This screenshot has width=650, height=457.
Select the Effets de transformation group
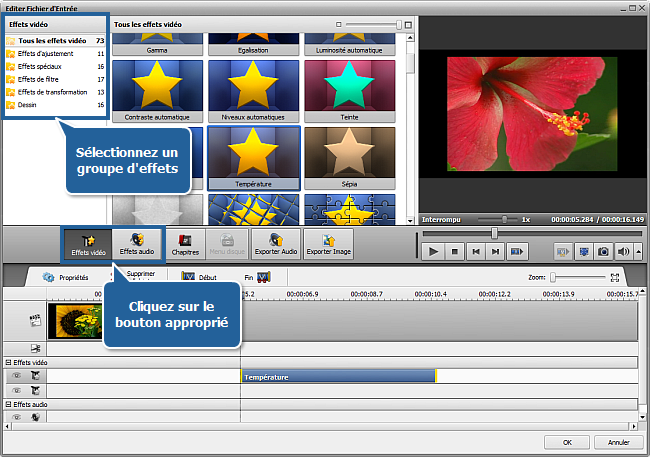[52, 91]
